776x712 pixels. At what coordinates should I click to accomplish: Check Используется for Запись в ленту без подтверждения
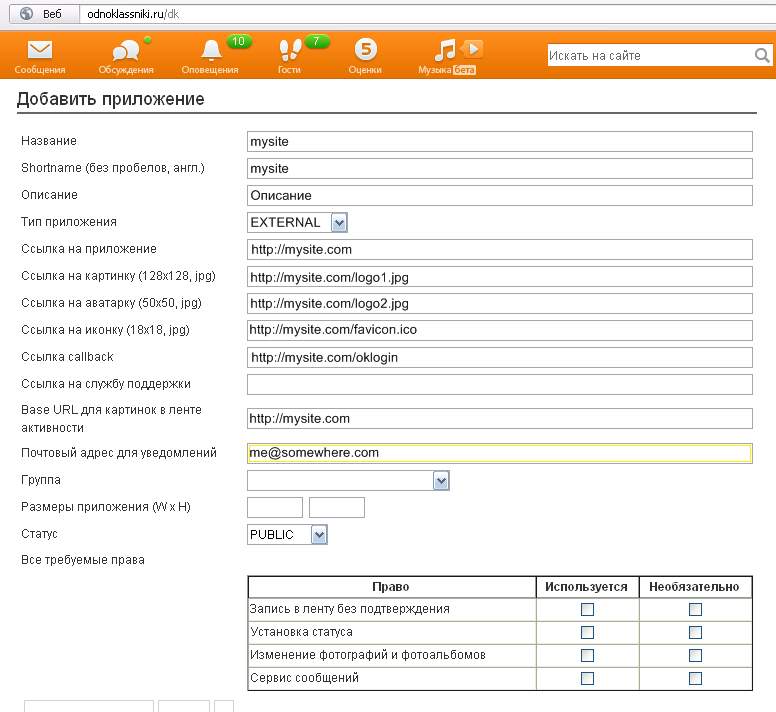click(587, 610)
